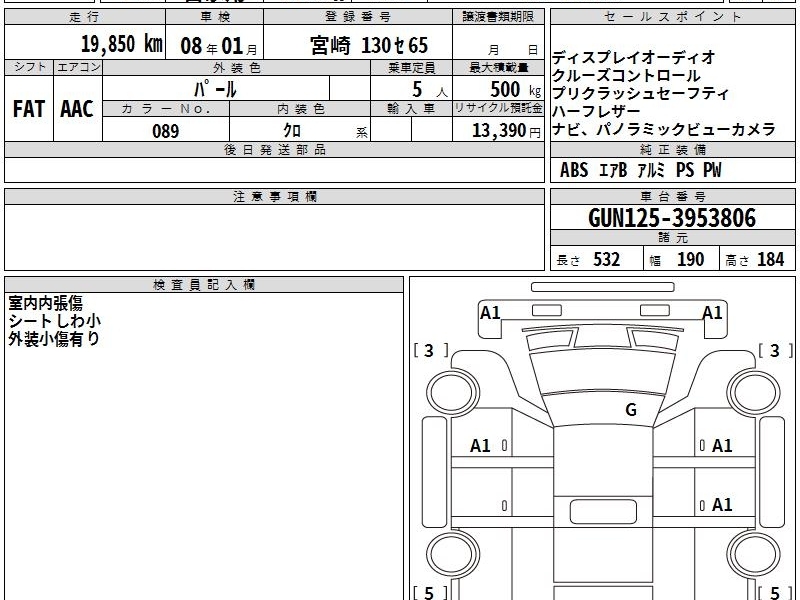Image resolution: width=800 pixels, height=600 pixels.
Task: Select the AAC air conditioner value
Action: 77,109
